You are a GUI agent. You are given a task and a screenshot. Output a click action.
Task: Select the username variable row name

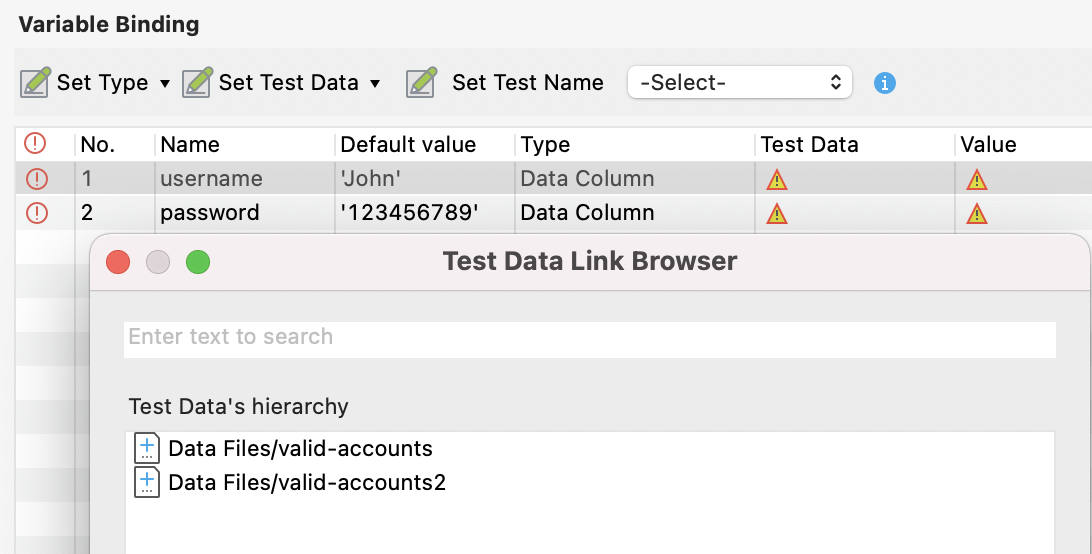(211, 179)
